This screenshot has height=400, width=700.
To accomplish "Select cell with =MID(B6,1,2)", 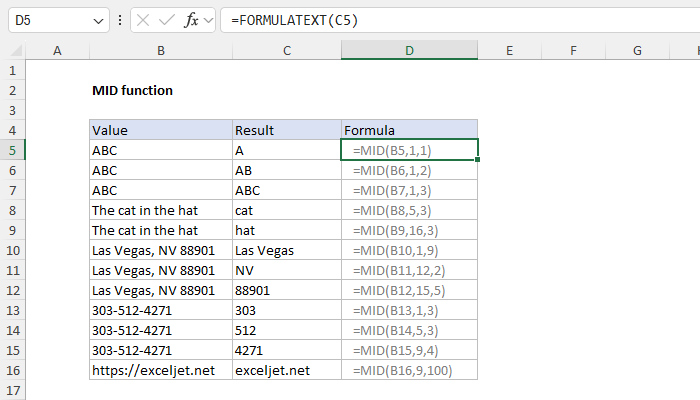I will [x=409, y=170].
